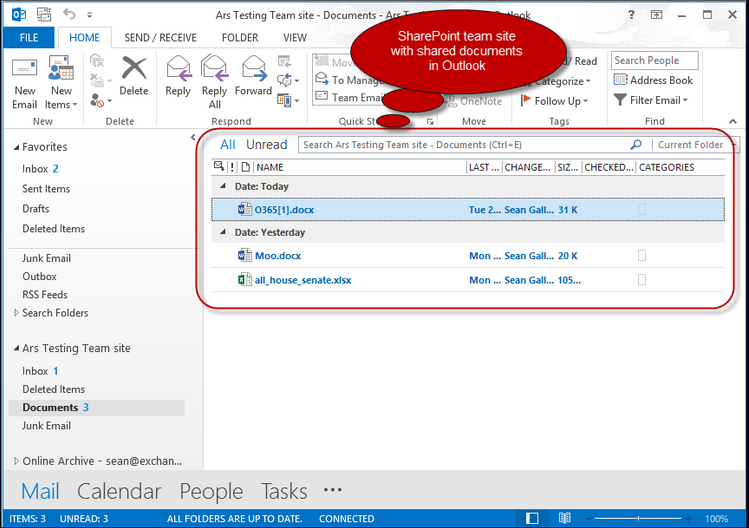Collapse the Favorites section
This screenshot has width=749, height=528.
tap(16, 147)
